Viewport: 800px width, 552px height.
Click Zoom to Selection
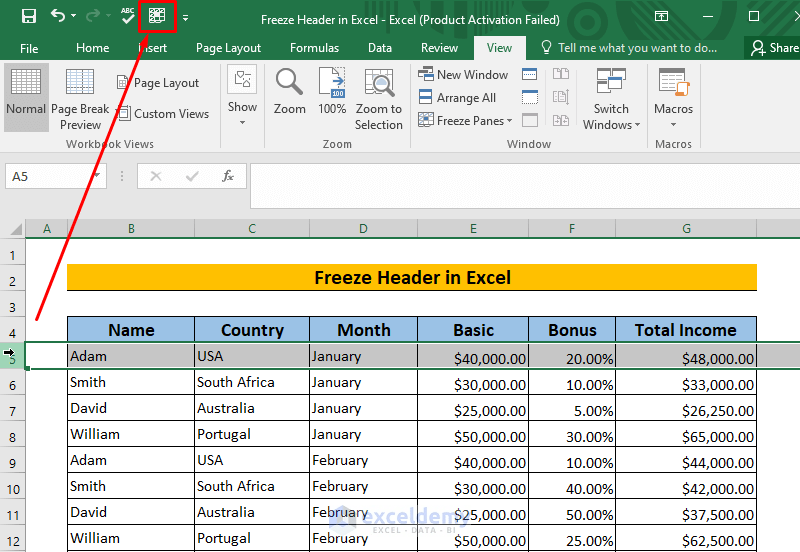tap(379, 99)
